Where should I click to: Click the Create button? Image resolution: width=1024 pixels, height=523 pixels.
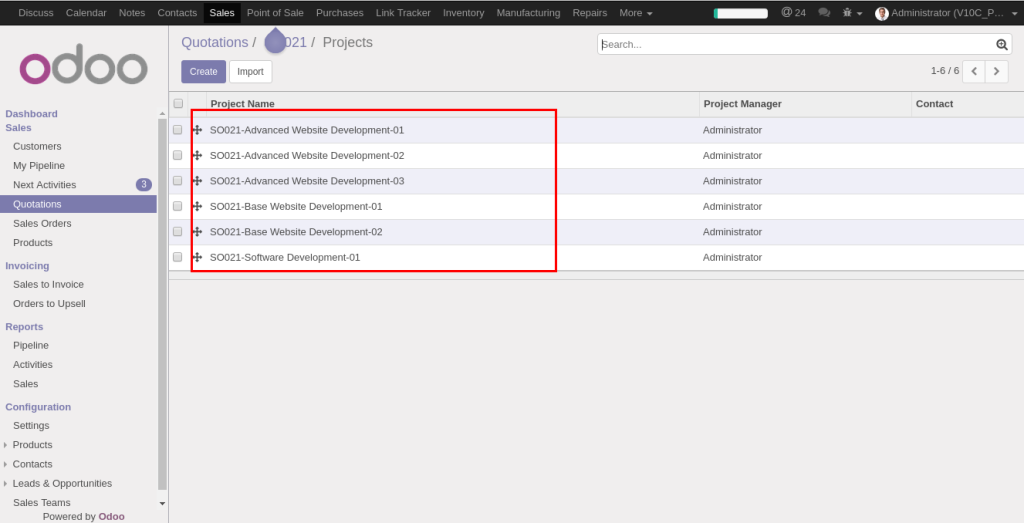pyautogui.click(x=203, y=72)
